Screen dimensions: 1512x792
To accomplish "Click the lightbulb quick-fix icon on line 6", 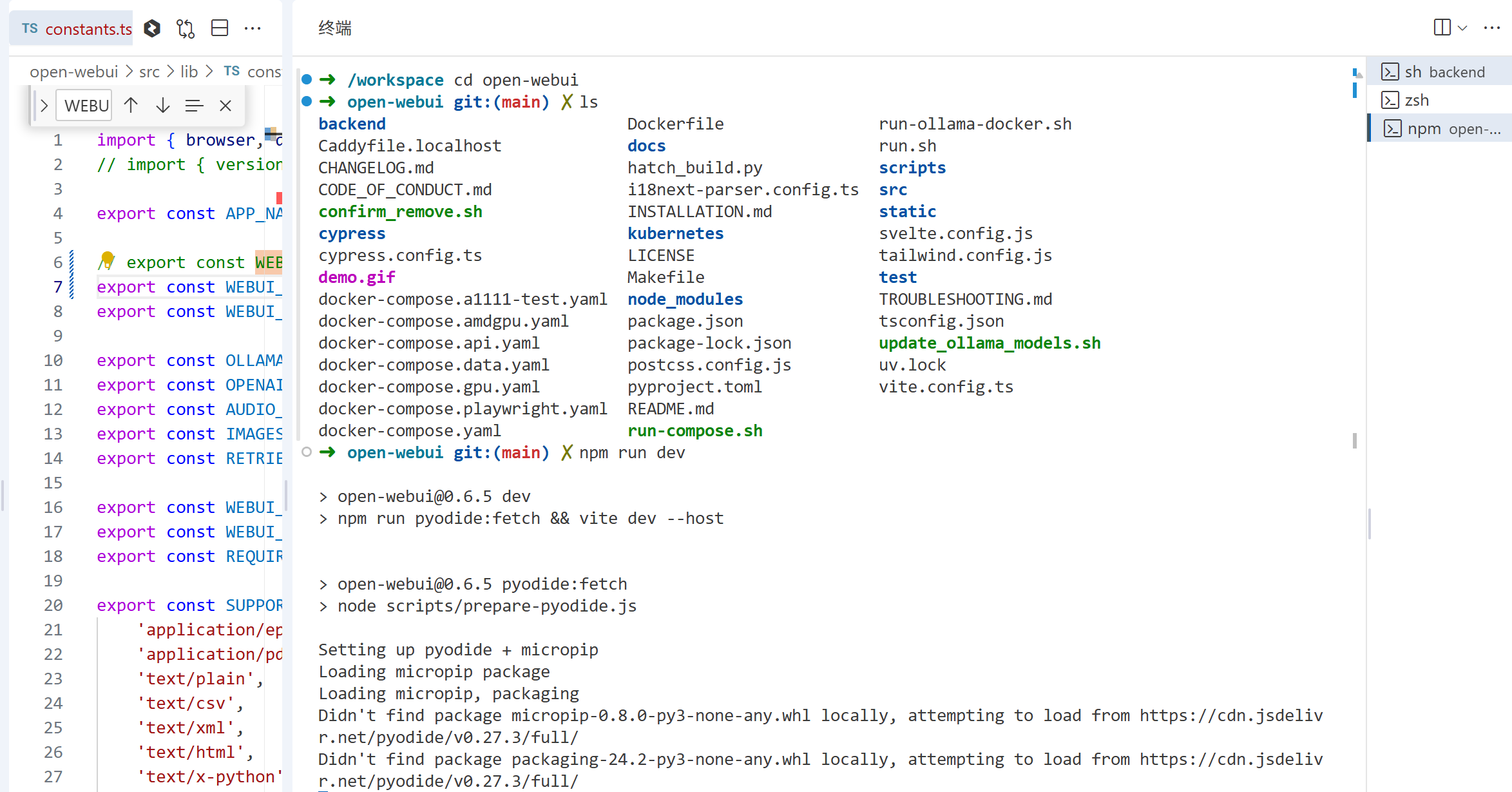I will [108, 258].
